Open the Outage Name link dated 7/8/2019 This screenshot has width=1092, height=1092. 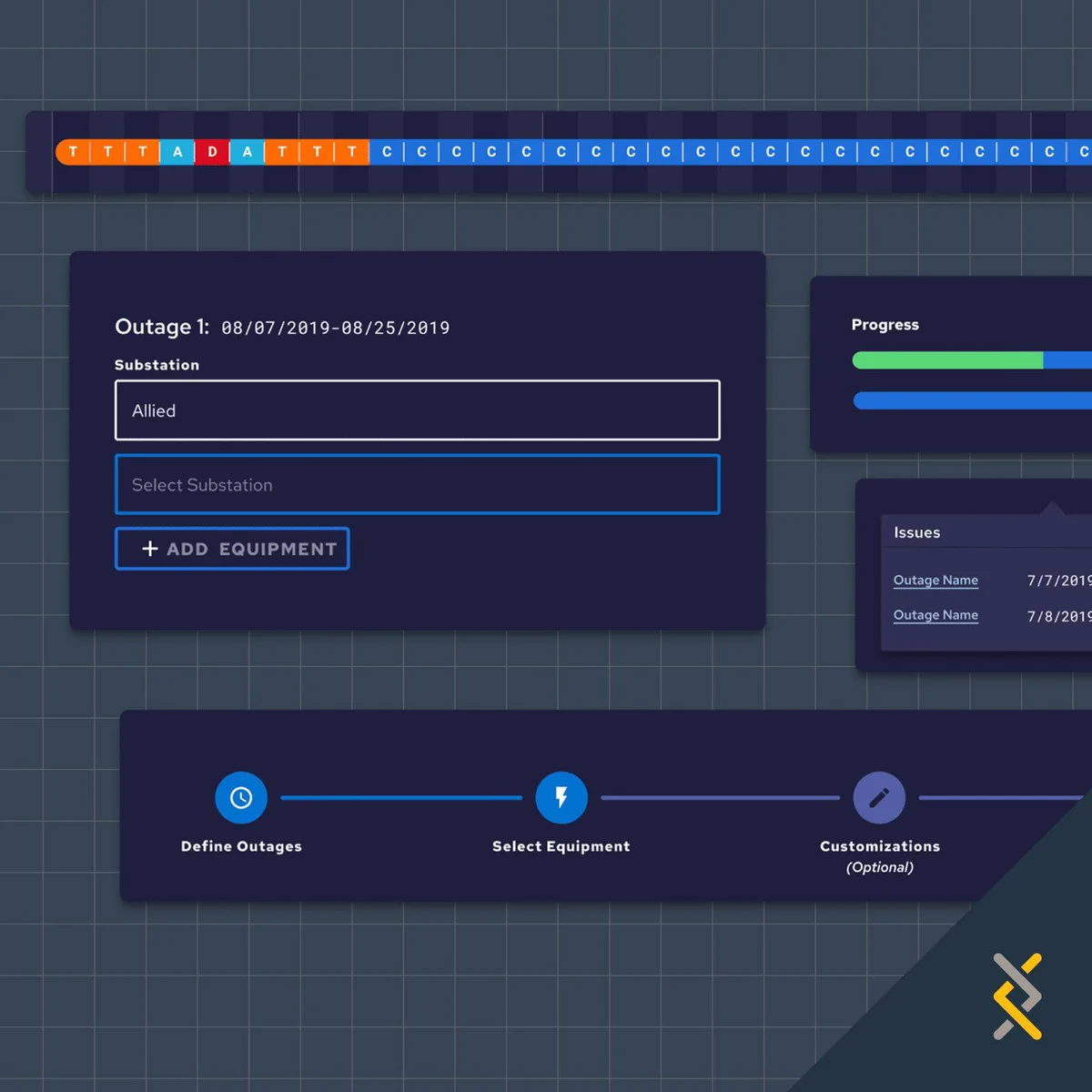pos(935,615)
